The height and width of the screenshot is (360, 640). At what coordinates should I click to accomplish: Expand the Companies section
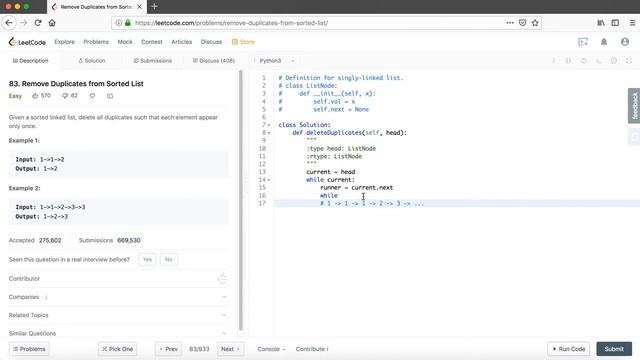click(x=118, y=297)
